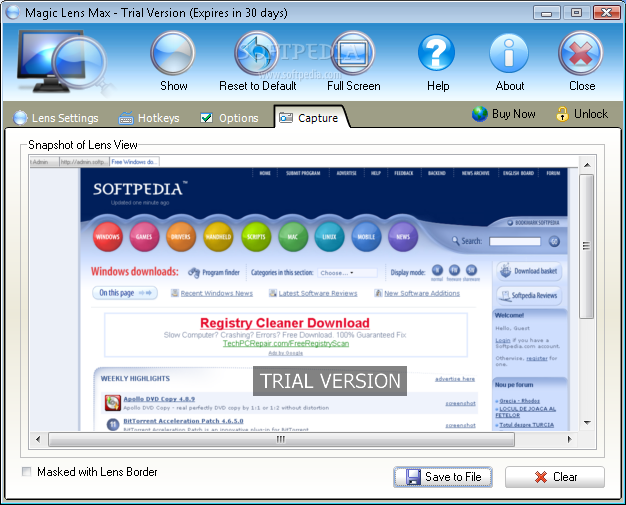Image resolution: width=626 pixels, height=505 pixels.
Task: Click the Snapshot of Lens View thumbnail
Action: click(304, 293)
